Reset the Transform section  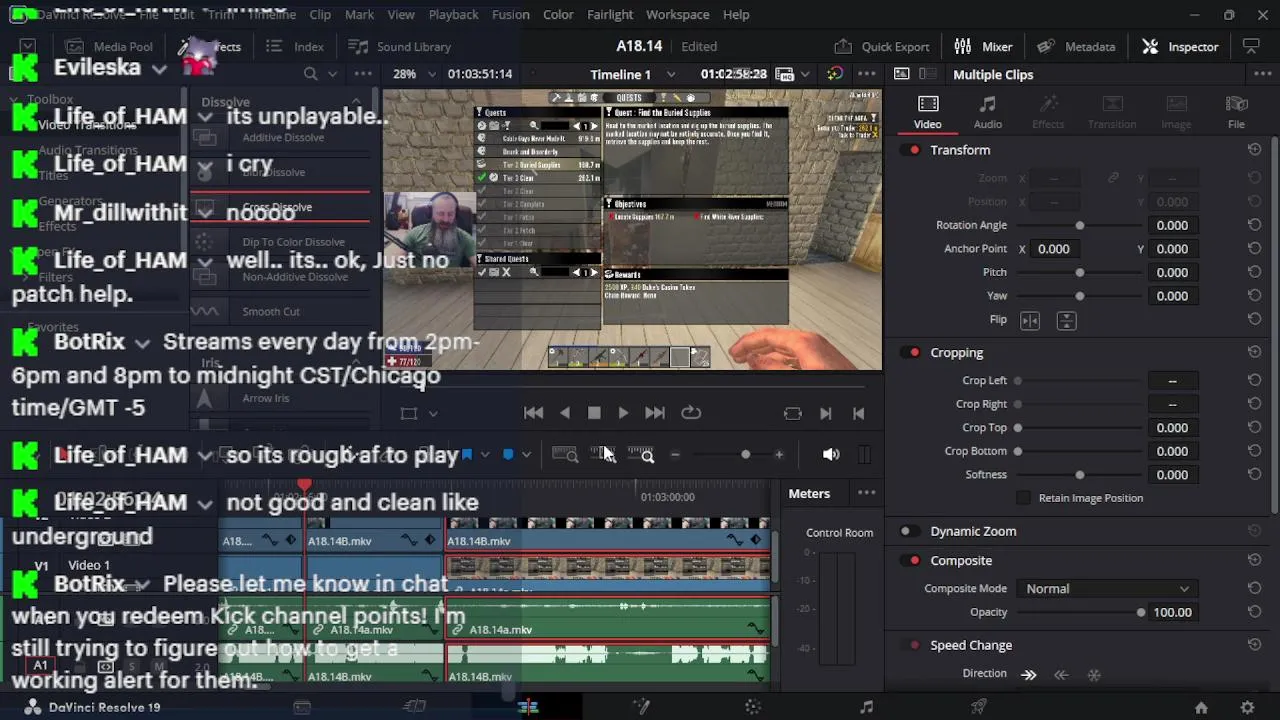click(1254, 149)
